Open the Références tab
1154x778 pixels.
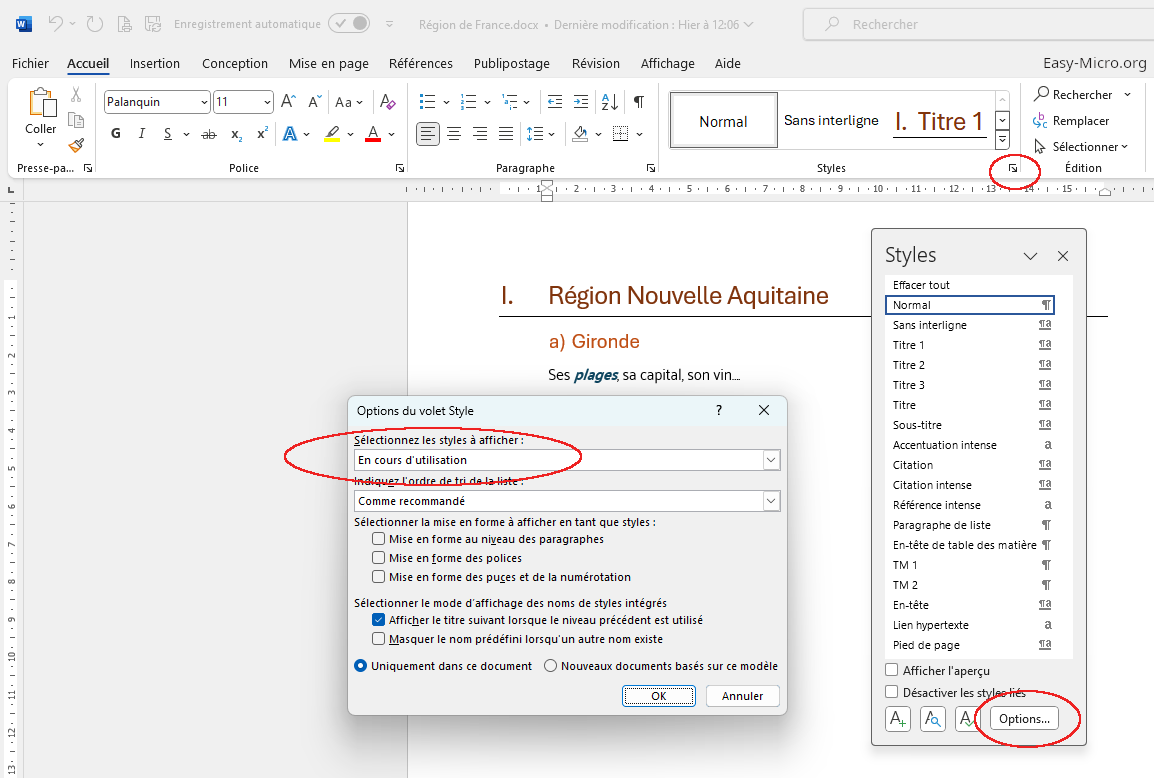420,63
